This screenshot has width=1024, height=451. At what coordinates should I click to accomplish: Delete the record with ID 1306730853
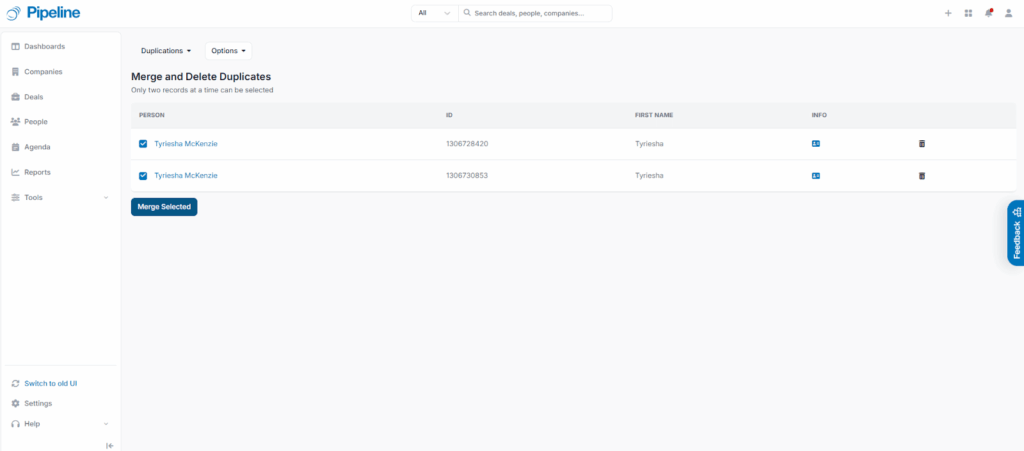point(922,176)
